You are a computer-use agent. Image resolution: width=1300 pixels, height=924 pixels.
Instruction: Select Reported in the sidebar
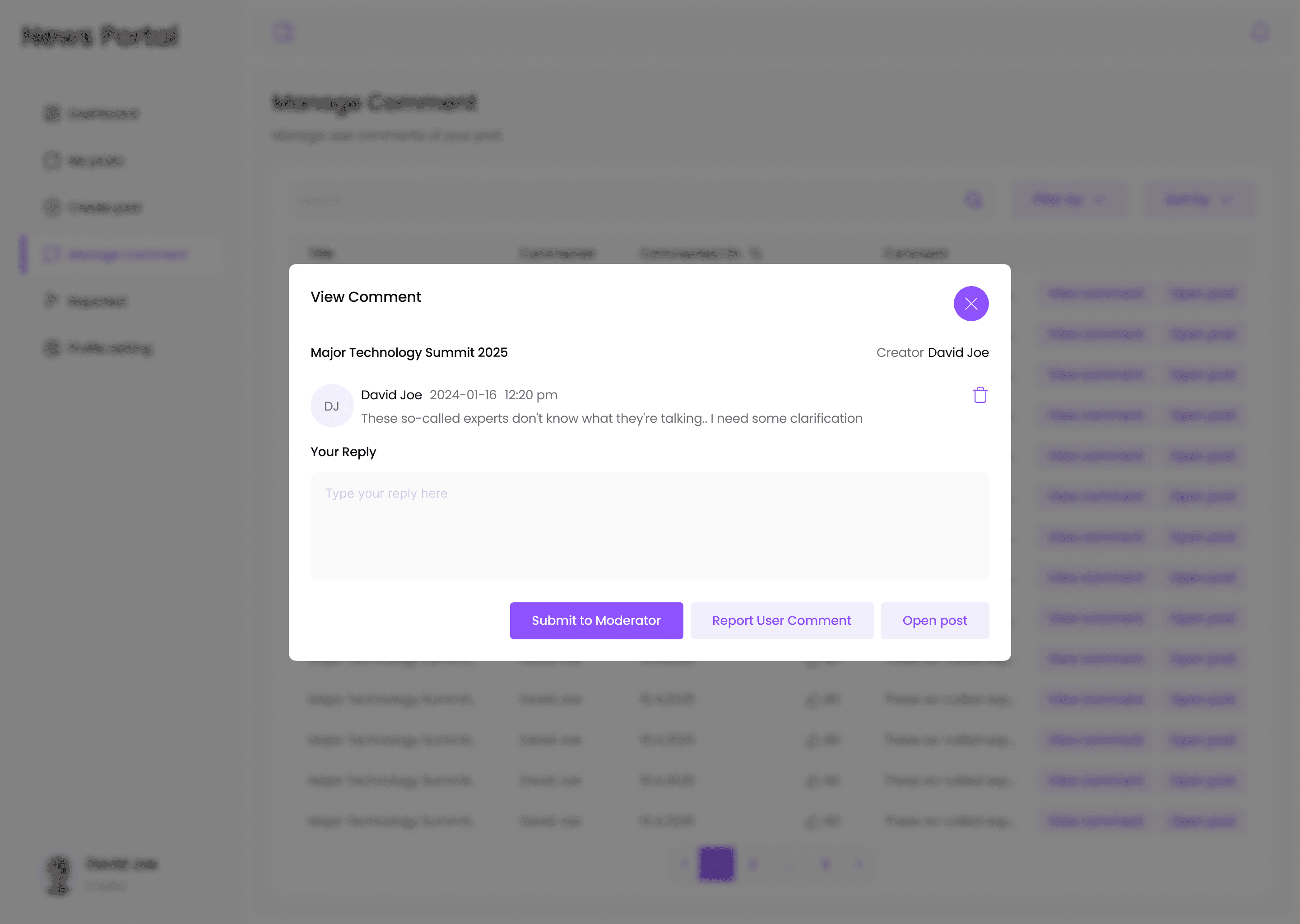coord(96,301)
